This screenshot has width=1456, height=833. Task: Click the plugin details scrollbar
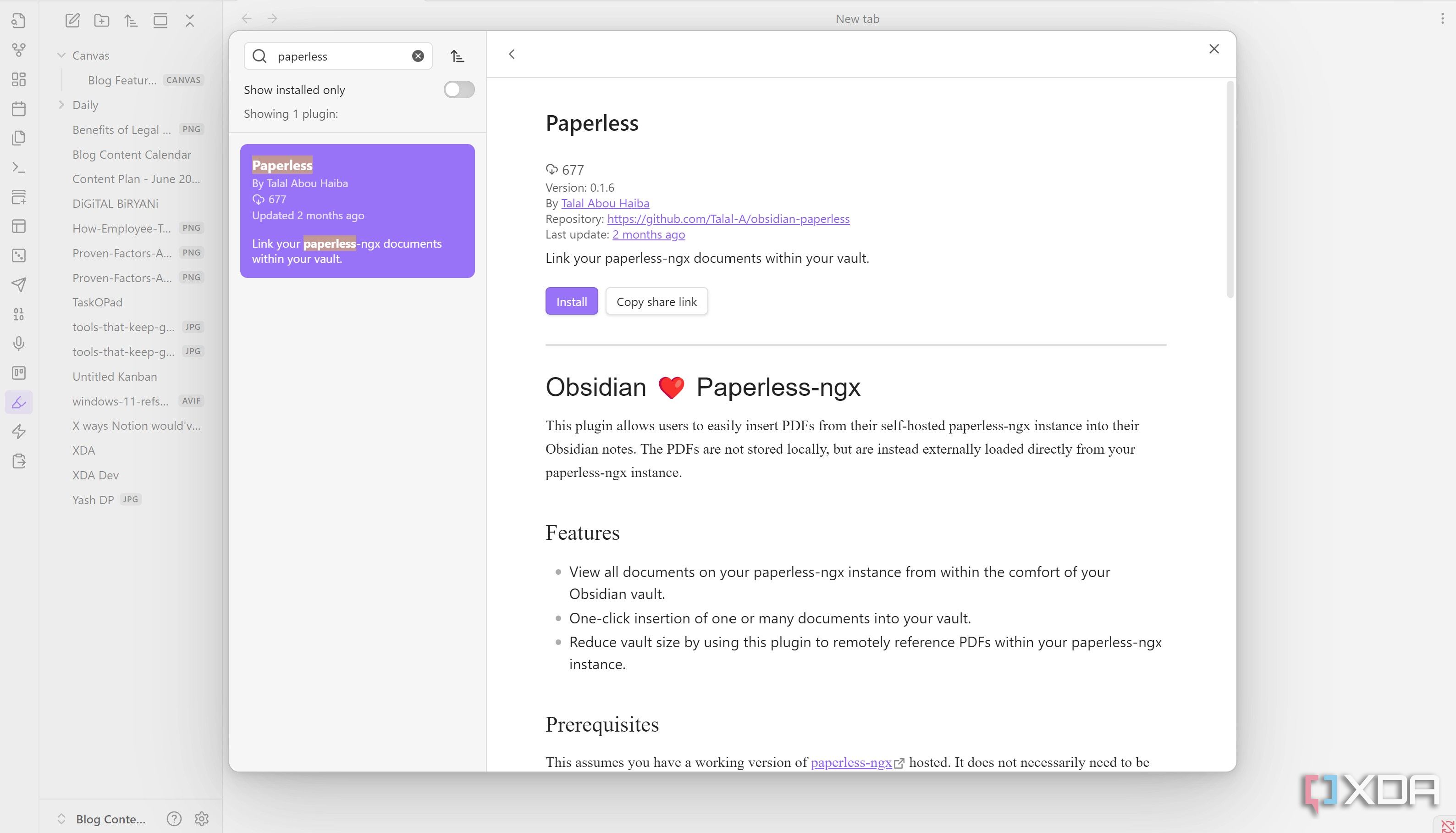[x=1230, y=189]
